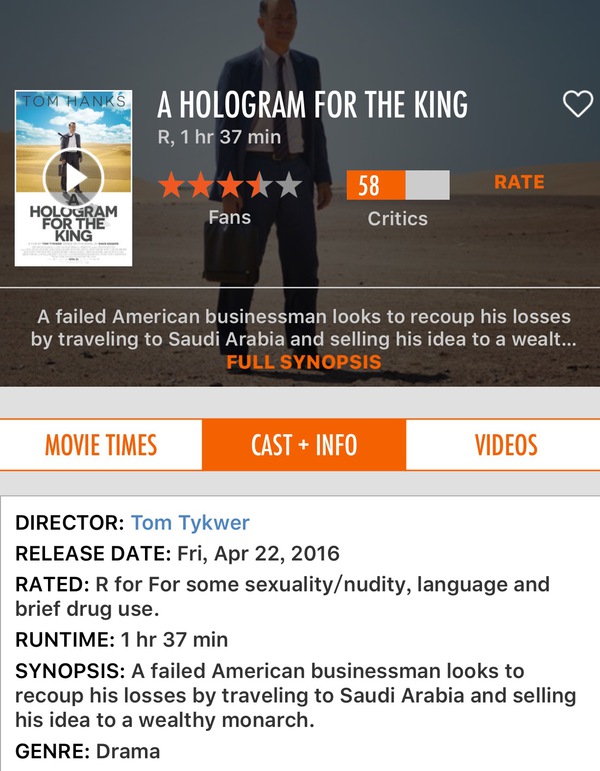Viewport: 600px width, 771px height.
Task: Play the trailer on the poster
Action: coord(73,178)
